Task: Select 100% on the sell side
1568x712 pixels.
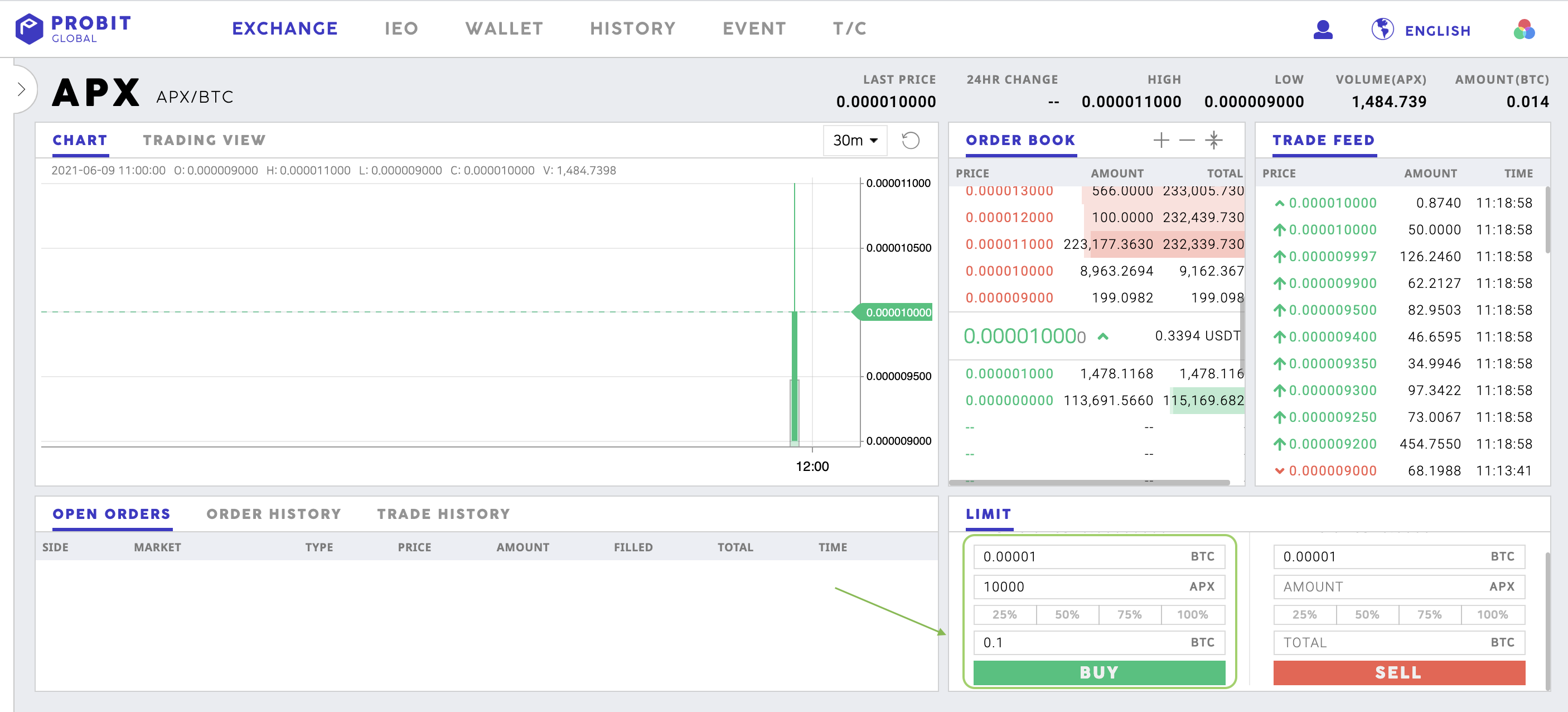Action: (1493, 615)
